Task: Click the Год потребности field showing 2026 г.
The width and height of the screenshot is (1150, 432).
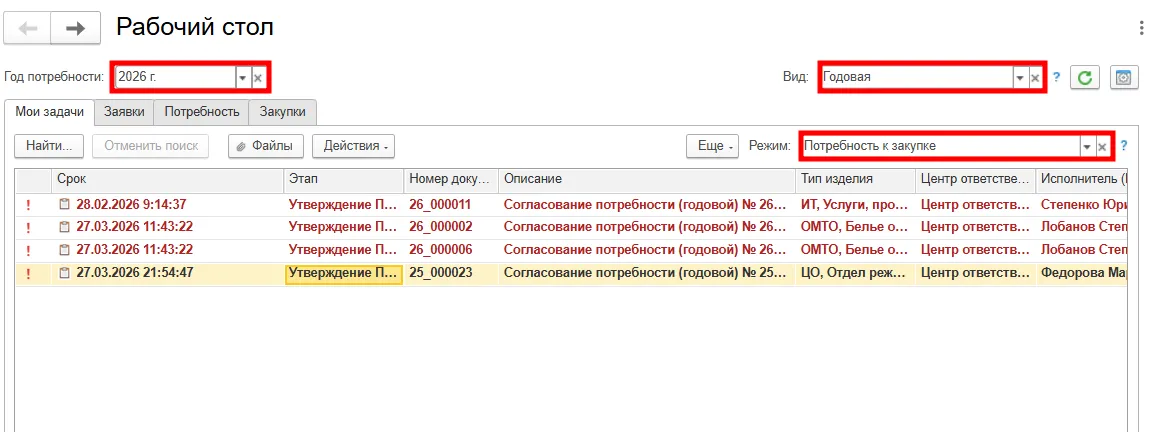Action: point(175,77)
